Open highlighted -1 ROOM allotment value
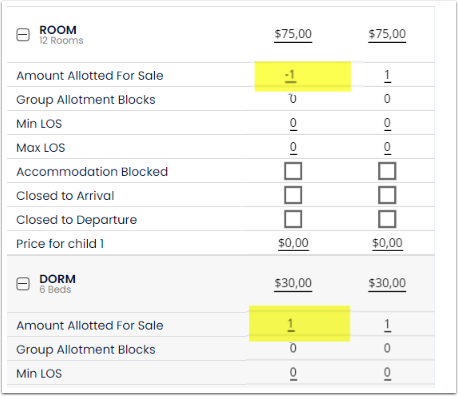The image size is (458, 396). (290, 76)
